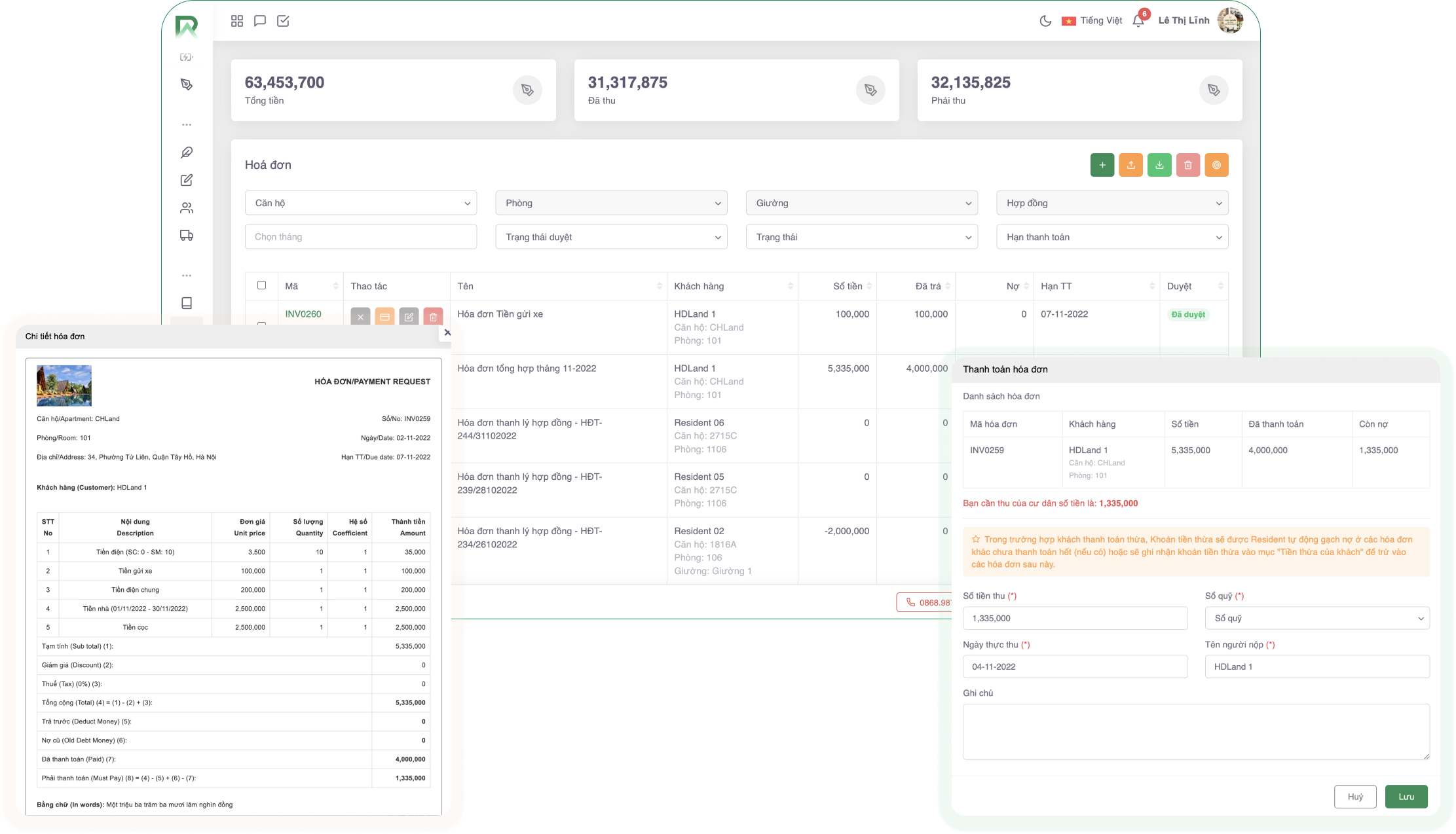Tick the select-all checkbox in table header
Image resolution: width=1456 pixels, height=834 pixels.
[x=261, y=285]
